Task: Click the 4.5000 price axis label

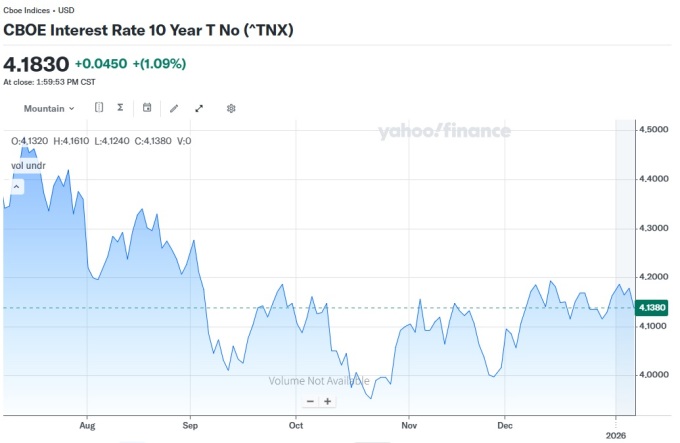Action: [x=655, y=130]
